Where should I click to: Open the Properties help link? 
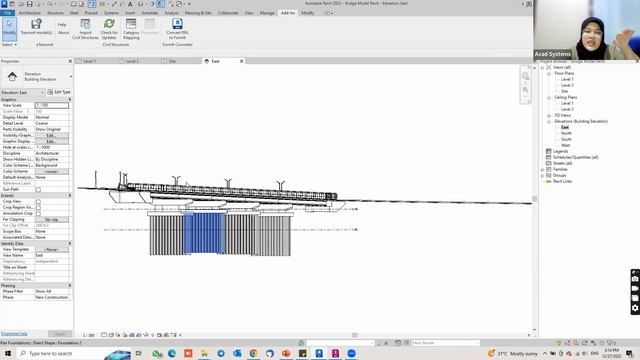[x=14, y=334]
